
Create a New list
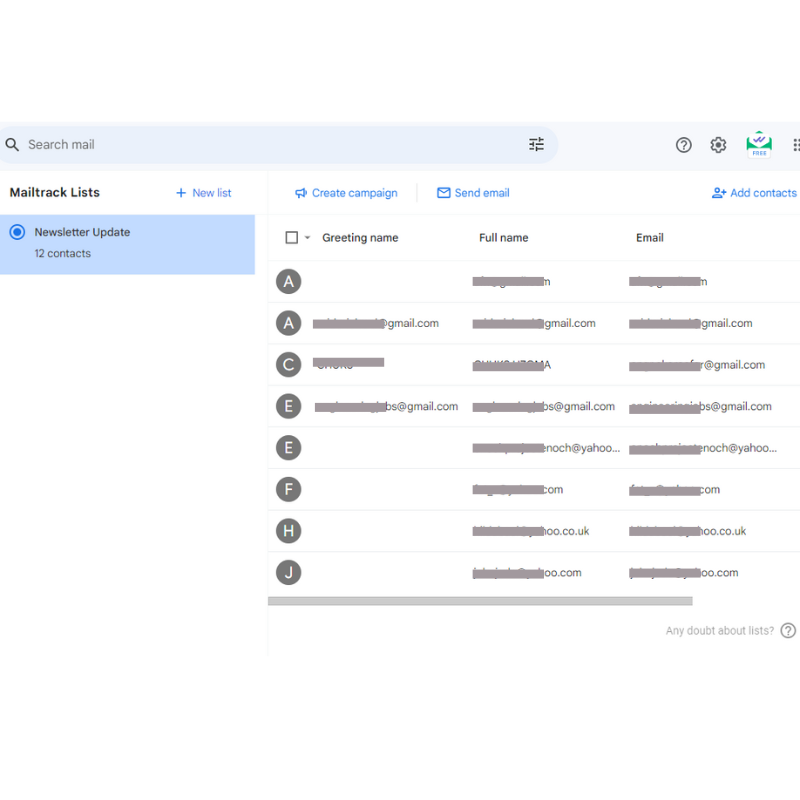(x=204, y=193)
